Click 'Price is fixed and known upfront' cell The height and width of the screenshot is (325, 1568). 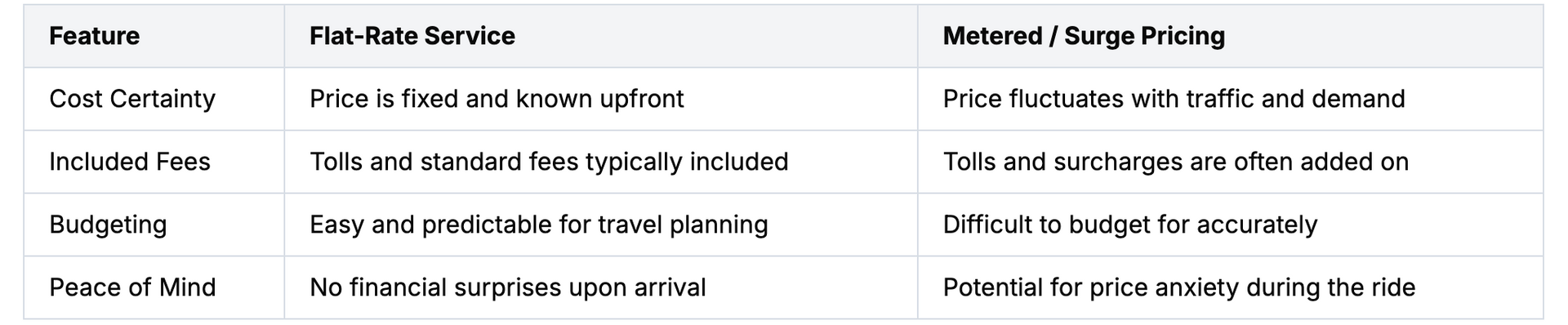coord(497,99)
